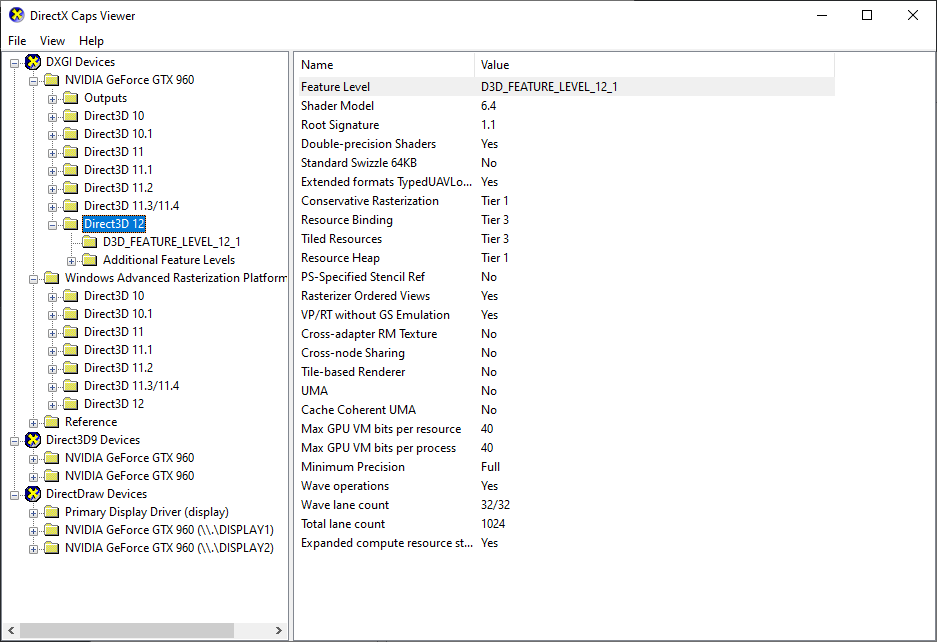
Task: Click the Value column header
Action: [654, 65]
